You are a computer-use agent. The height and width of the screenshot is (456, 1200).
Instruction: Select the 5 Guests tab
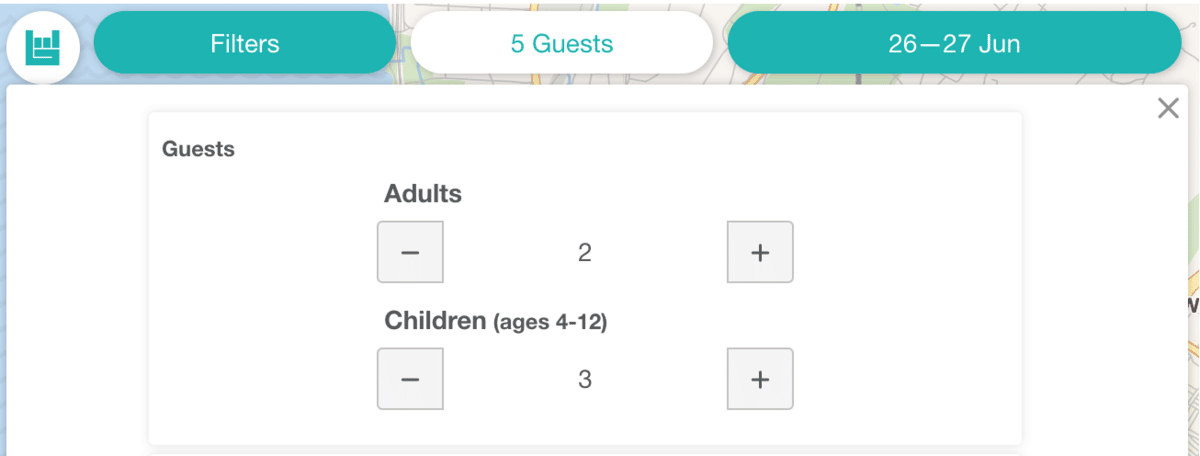point(562,44)
